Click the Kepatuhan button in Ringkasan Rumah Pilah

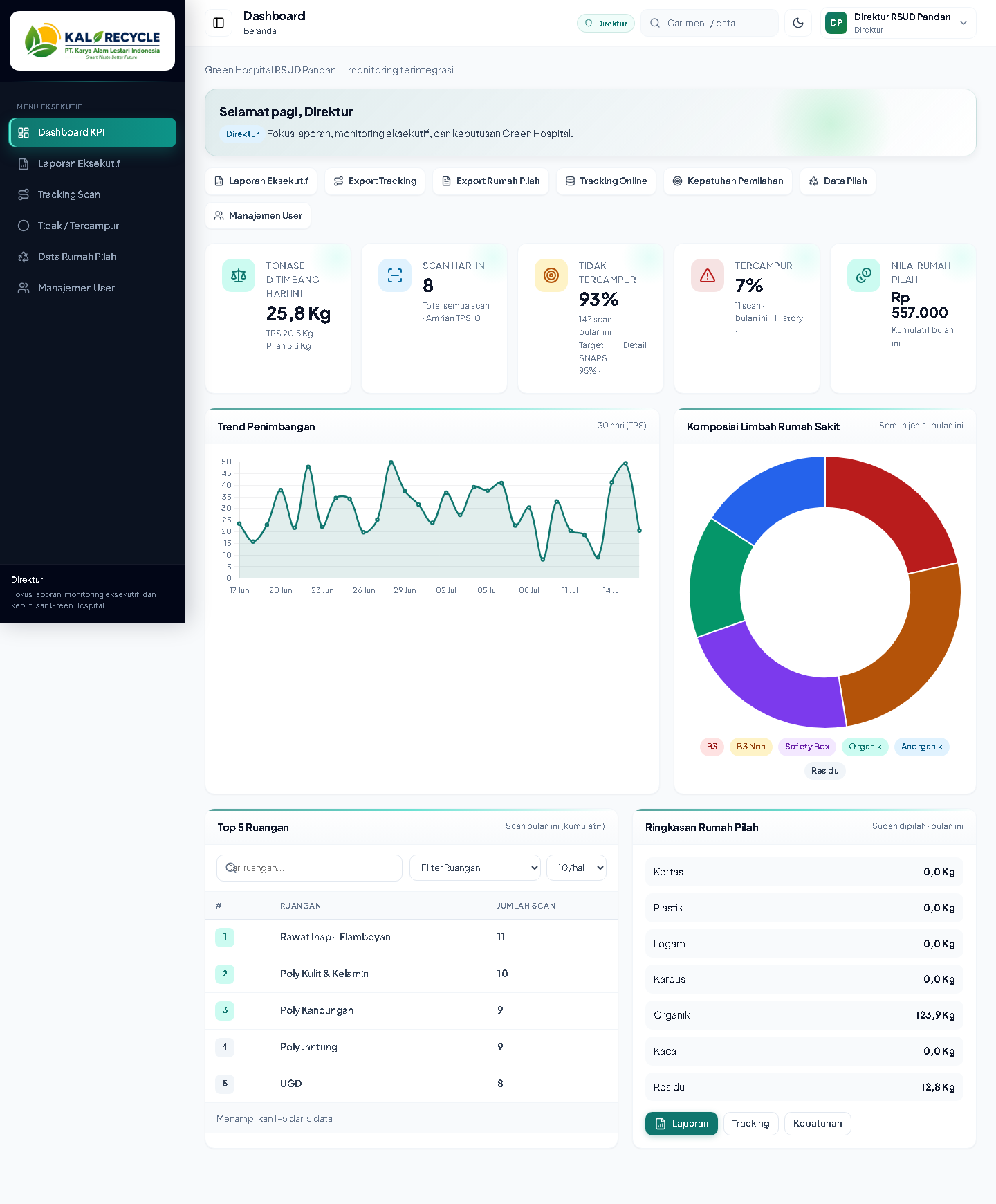818,1124
